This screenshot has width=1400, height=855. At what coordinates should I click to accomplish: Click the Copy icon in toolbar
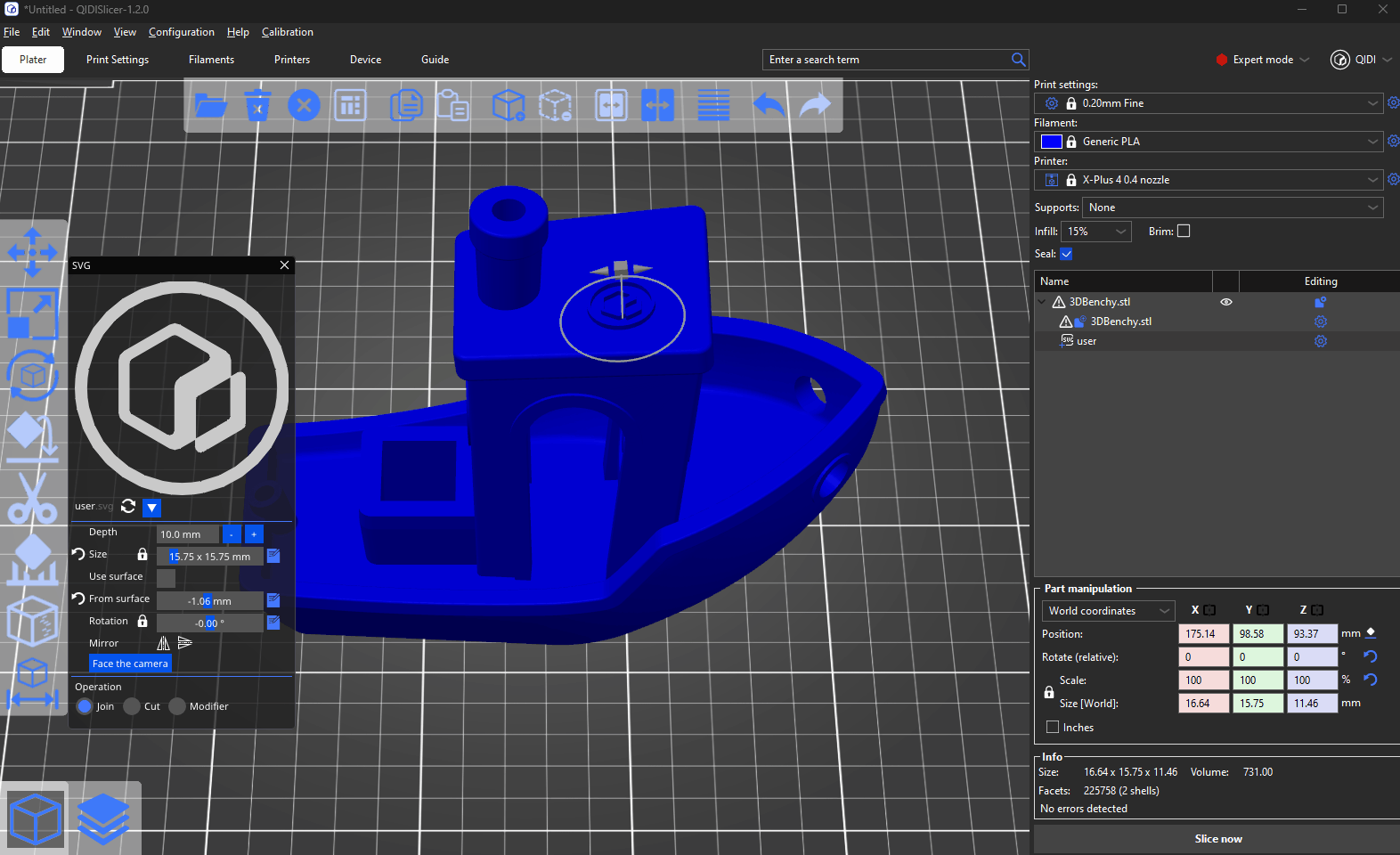(x=406, y=105)
